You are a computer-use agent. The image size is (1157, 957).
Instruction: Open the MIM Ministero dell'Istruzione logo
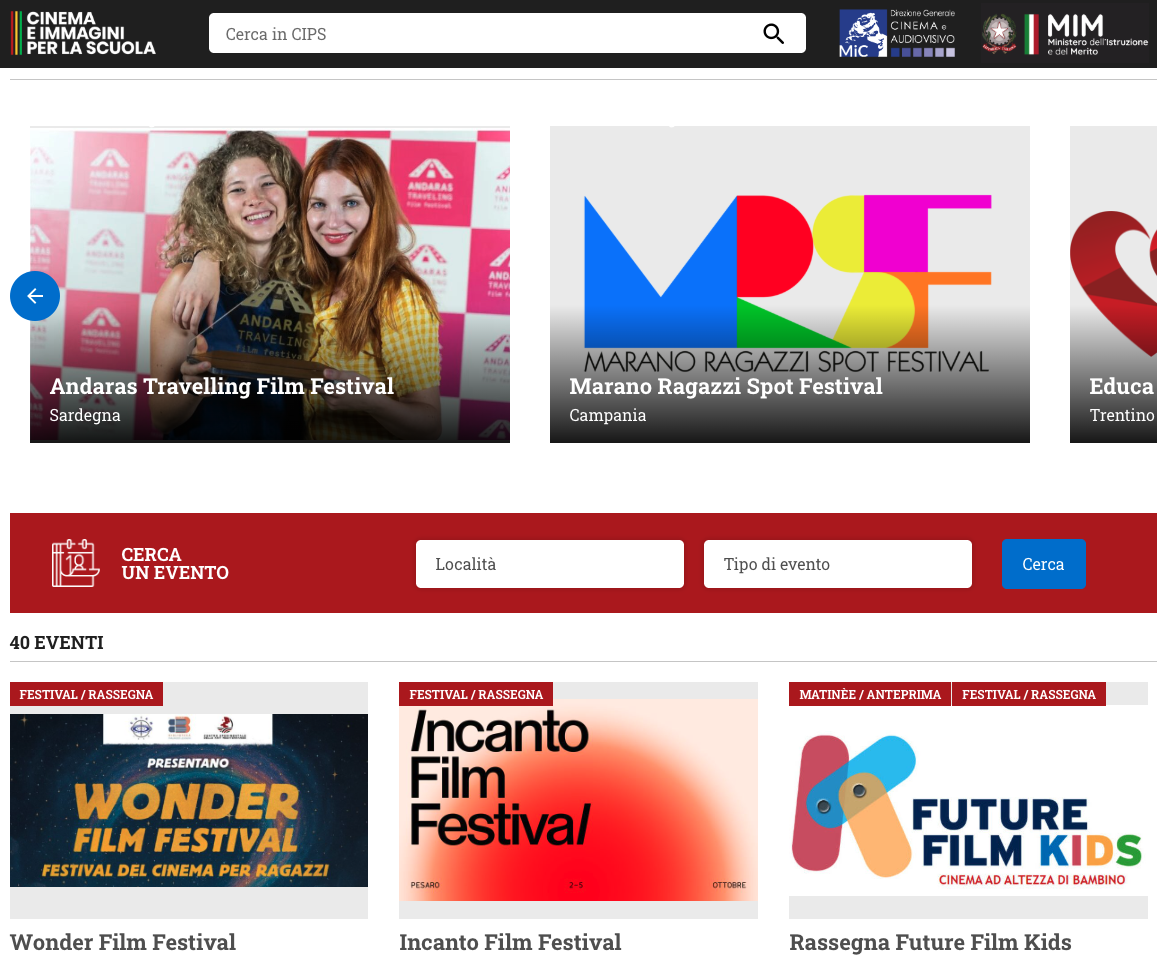click(1065, 34)
